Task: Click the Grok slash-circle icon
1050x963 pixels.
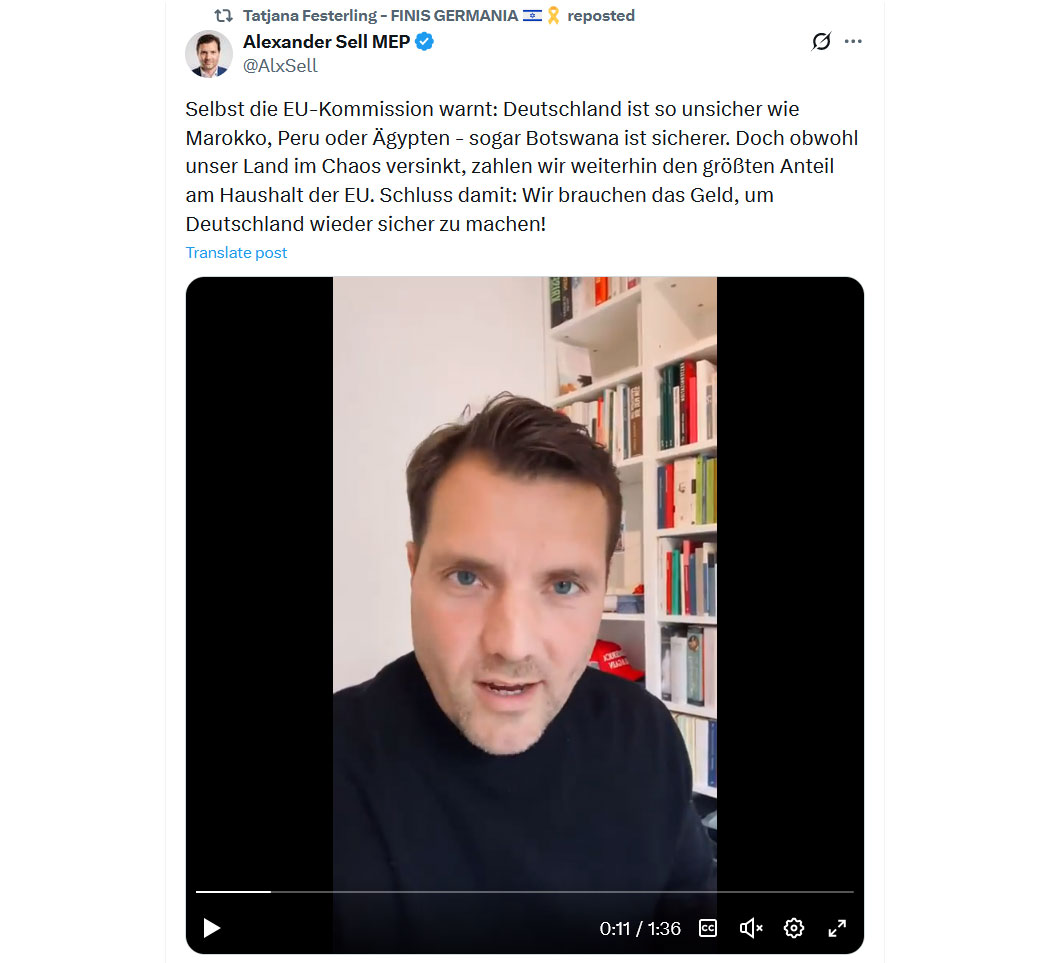Action: [x=821, y=42]
